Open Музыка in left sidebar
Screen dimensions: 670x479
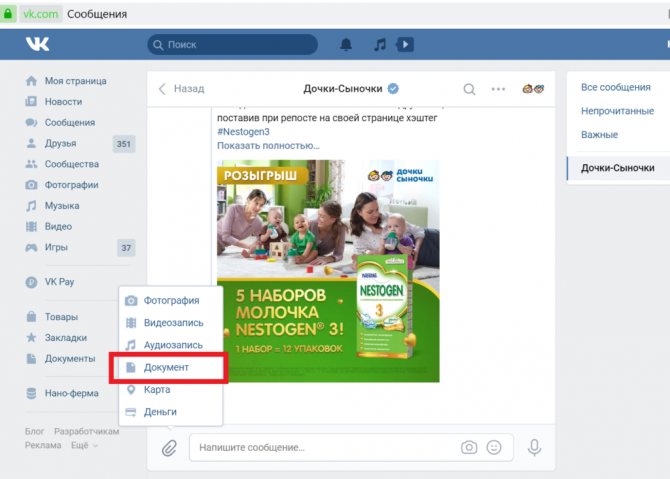[x=52, y=206]
